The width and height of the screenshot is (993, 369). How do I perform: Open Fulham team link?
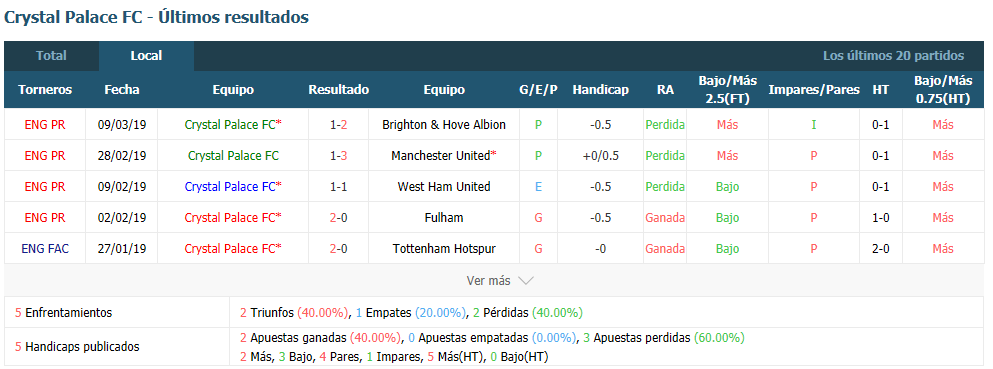coord(444,218)
